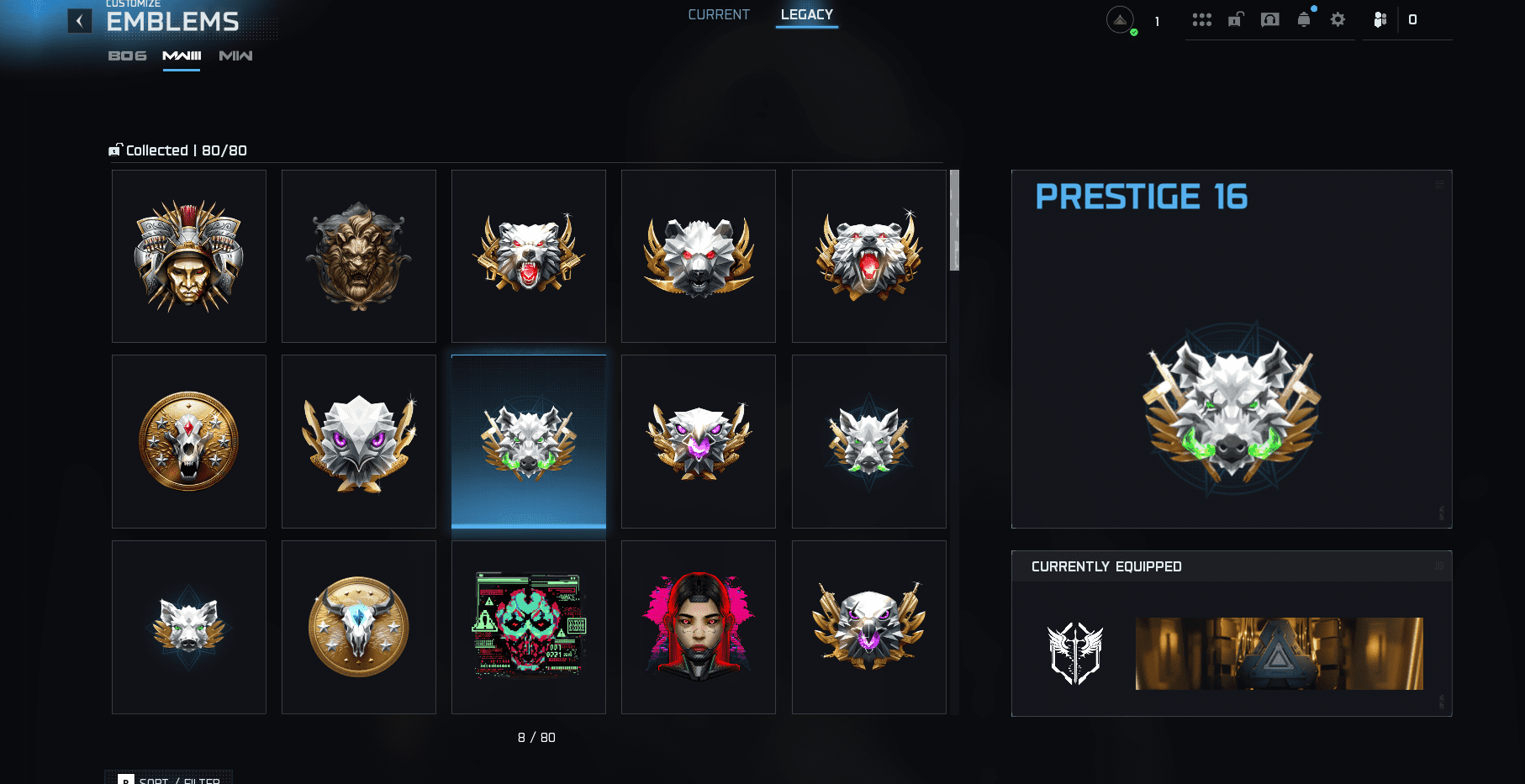1525x784 pixels.
Task: Select the golden lion head emblem
Action: (x=359, y=256)
